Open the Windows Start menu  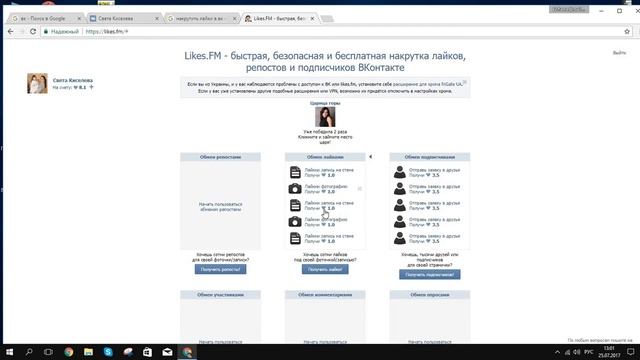pos(9,352)
